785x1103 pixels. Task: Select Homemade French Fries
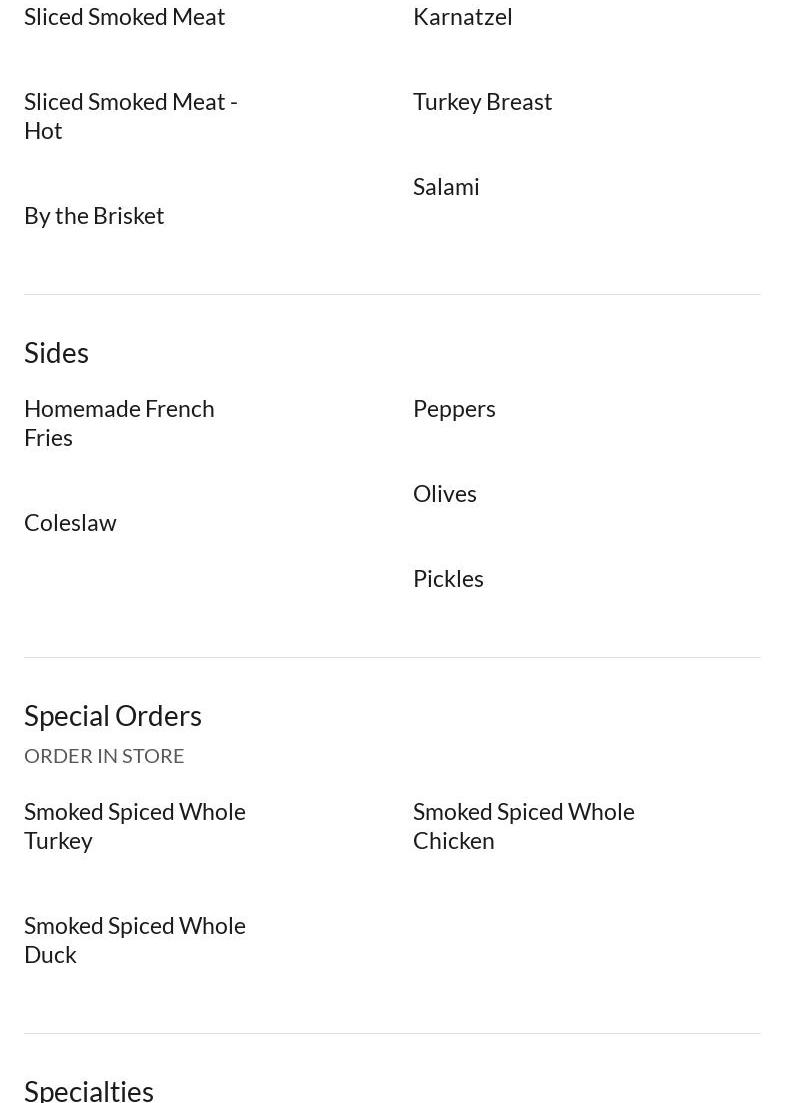point(119,423)
